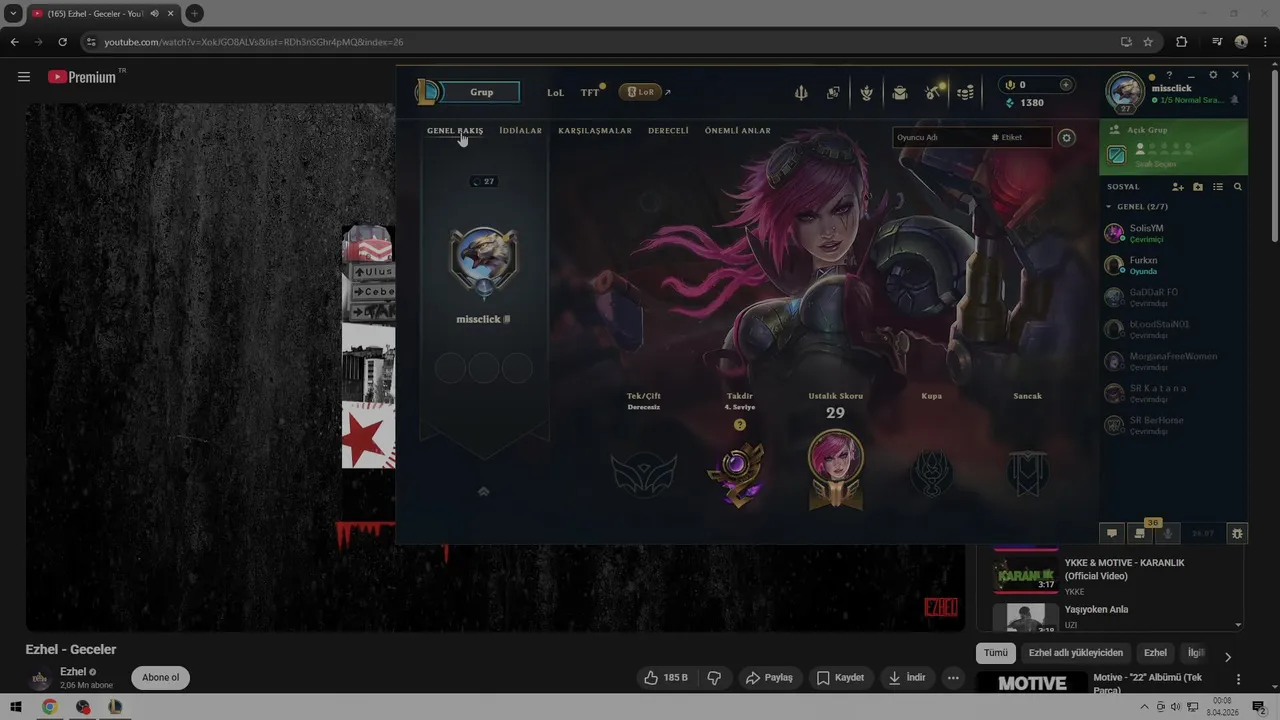Open profile settings gear beside search
Screen dimensions: 1280x720
1067,138
